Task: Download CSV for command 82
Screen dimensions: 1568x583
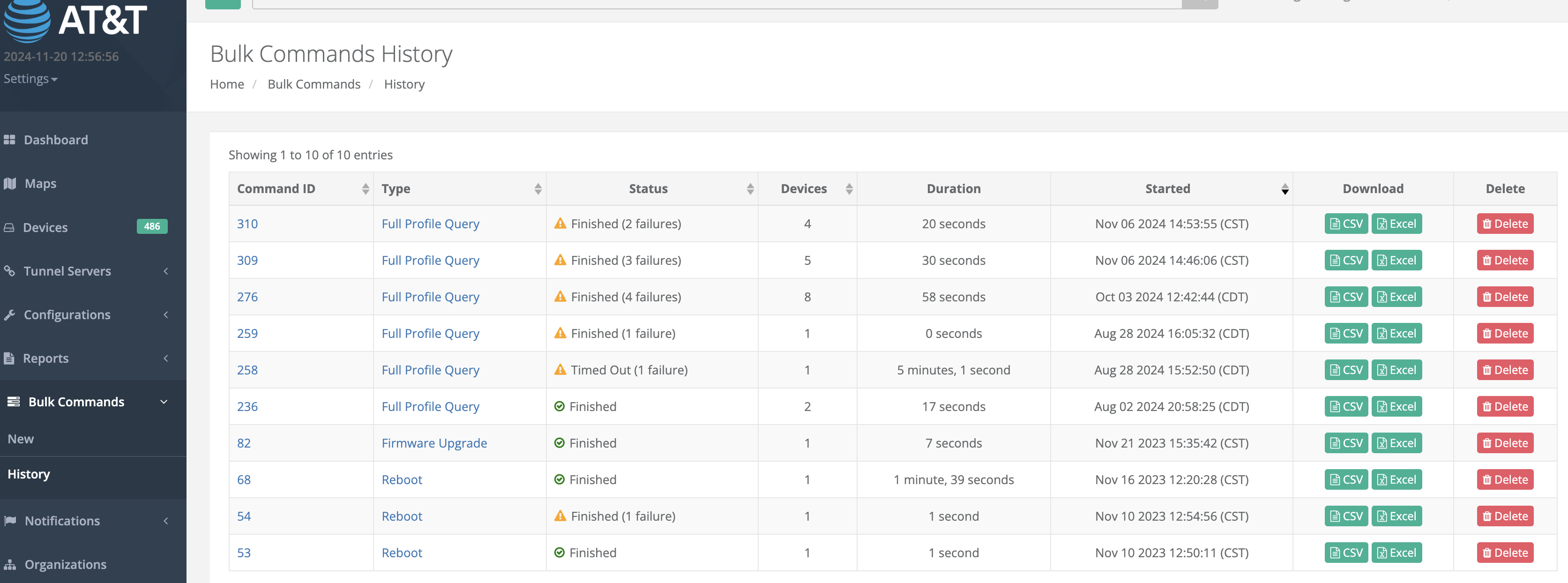Action: pyautogui.click(x=1346, y=444)
